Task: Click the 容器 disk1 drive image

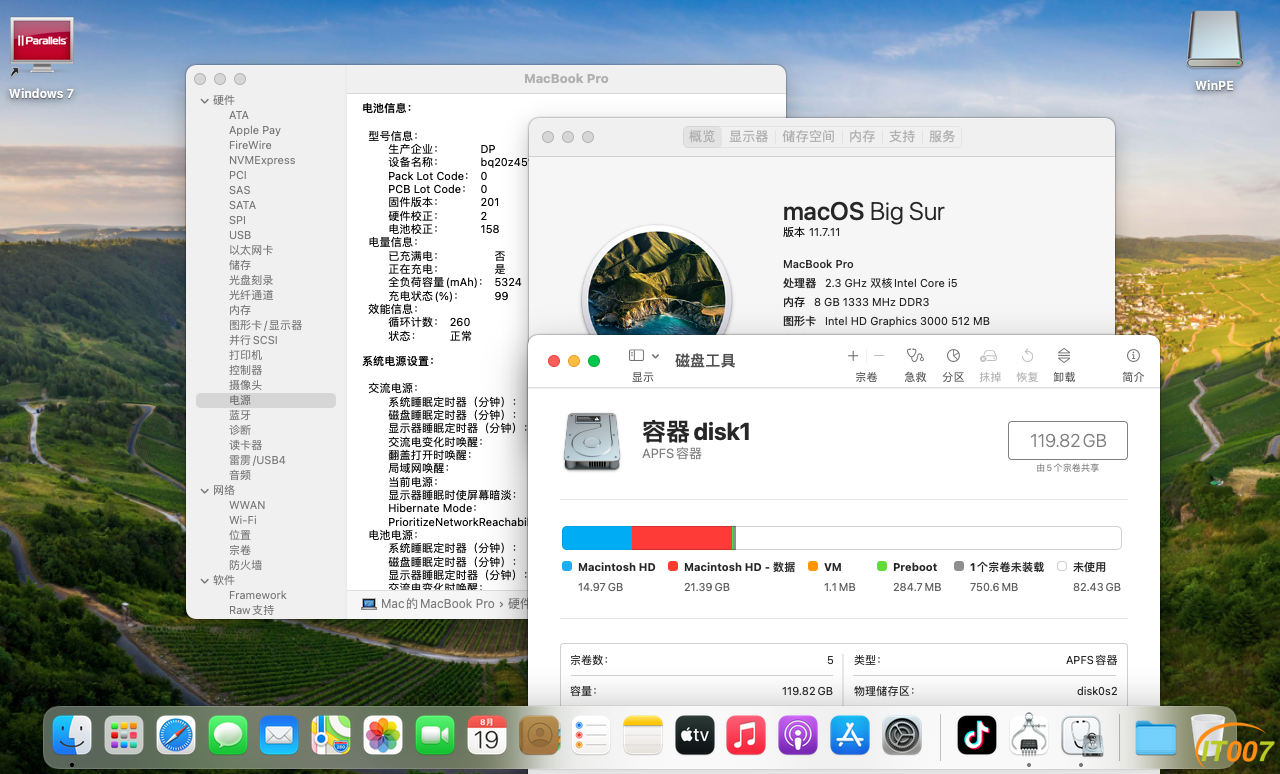Action: pyautogui.click(x=592, y=442)
